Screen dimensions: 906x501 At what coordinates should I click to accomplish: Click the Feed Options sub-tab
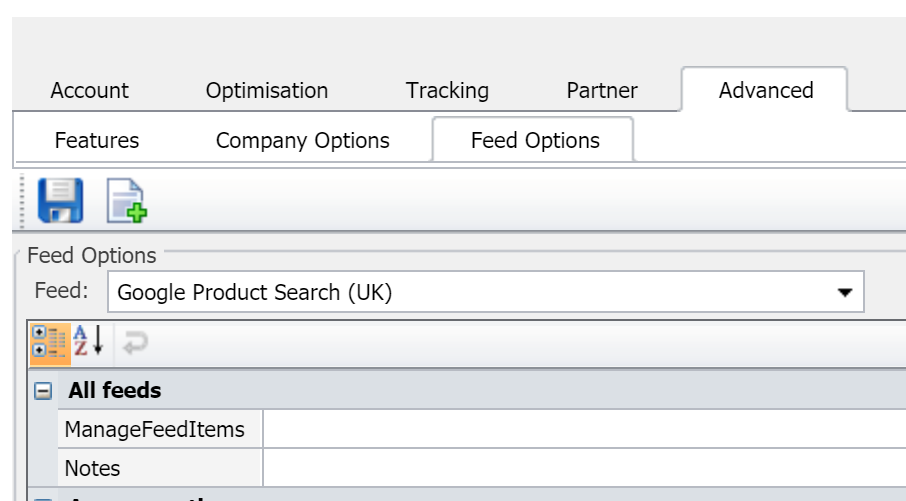[x=533, y=140]
